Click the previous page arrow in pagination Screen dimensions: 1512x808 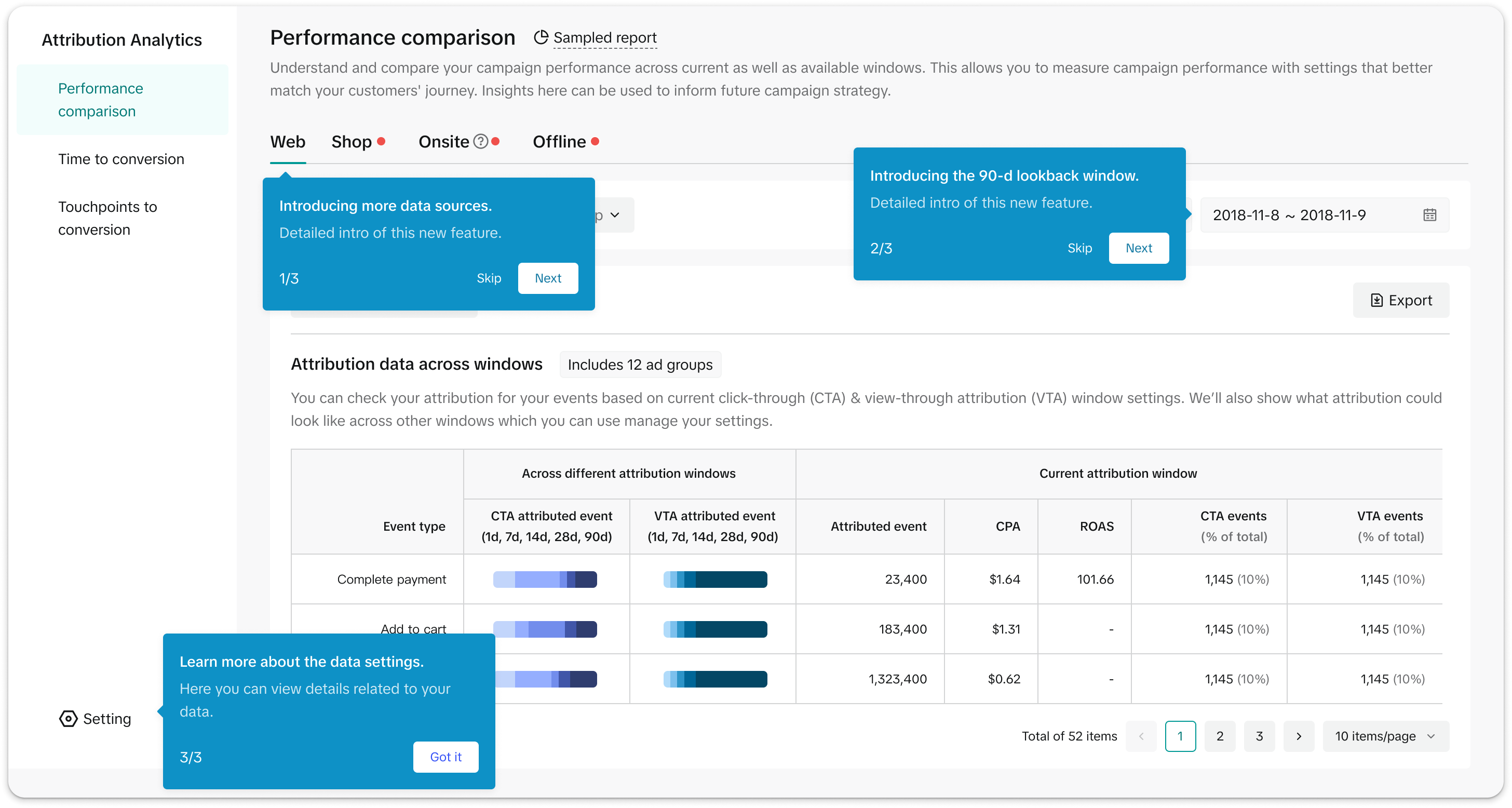(1141, 736)
